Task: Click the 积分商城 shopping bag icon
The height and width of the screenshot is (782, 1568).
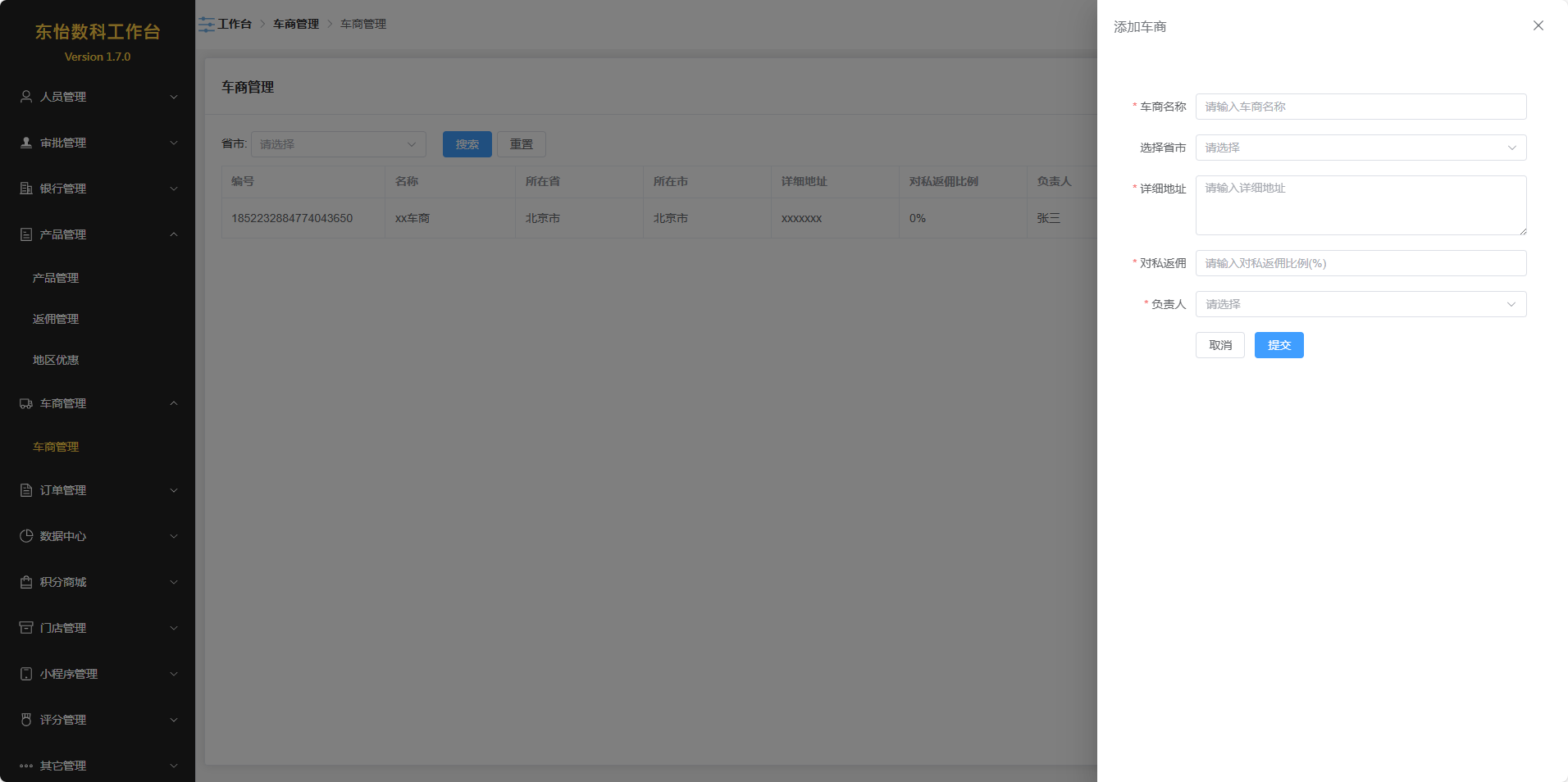Action: [x=26, y=582]
